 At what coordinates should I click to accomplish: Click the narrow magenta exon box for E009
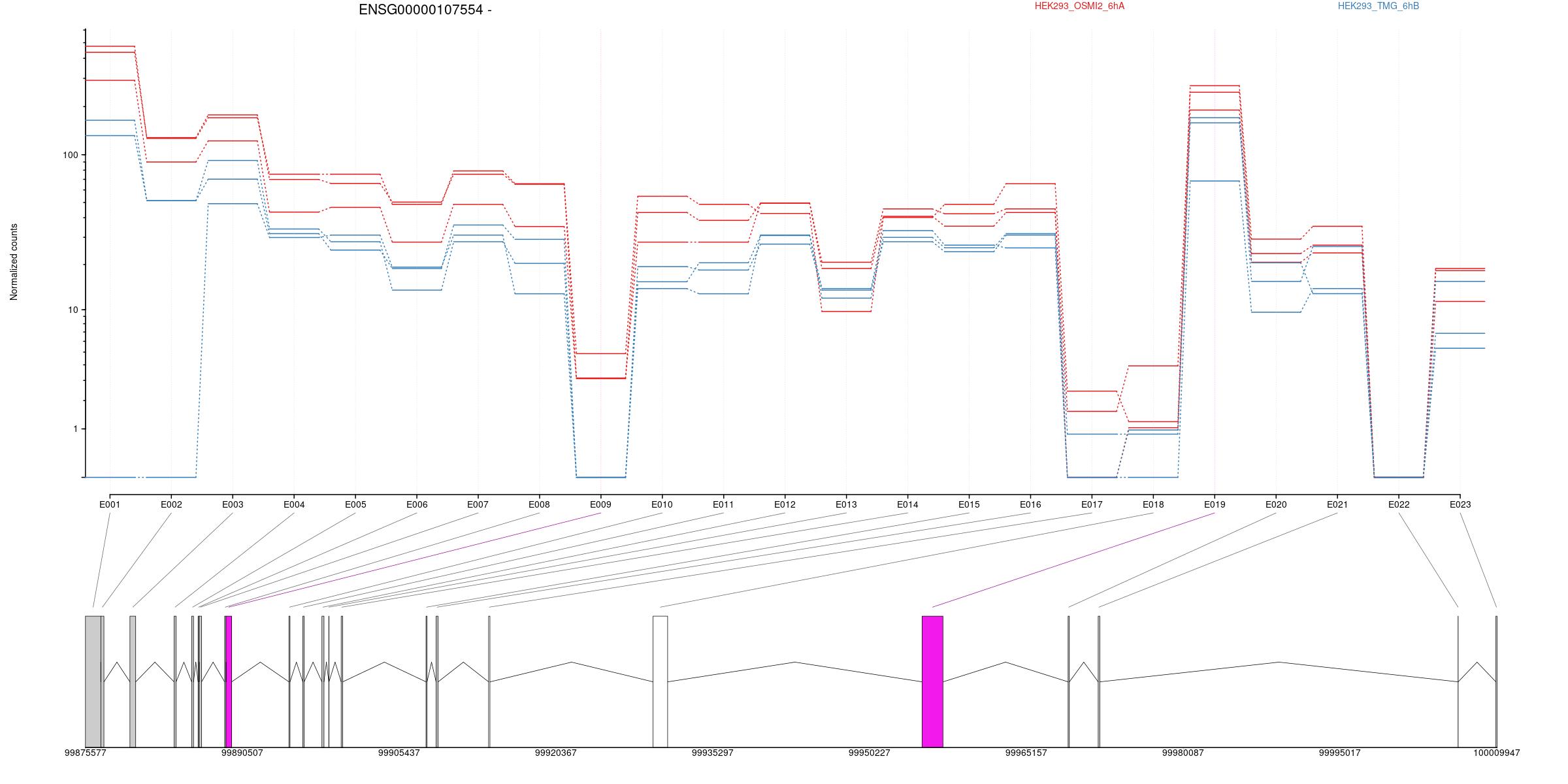coord(229,681)
